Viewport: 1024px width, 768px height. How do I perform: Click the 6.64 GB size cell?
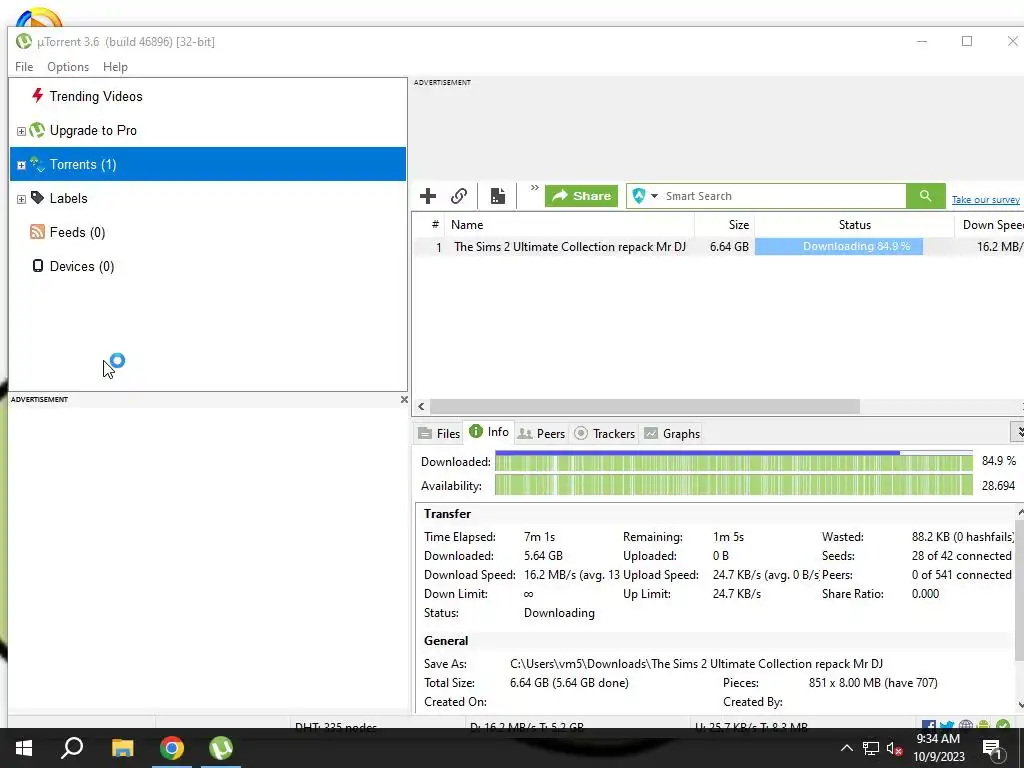(x=729, y=247)
